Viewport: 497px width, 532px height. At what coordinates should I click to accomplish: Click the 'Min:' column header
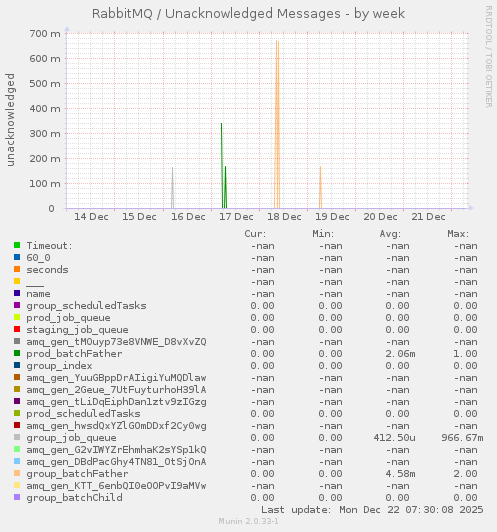pos(323,234)
